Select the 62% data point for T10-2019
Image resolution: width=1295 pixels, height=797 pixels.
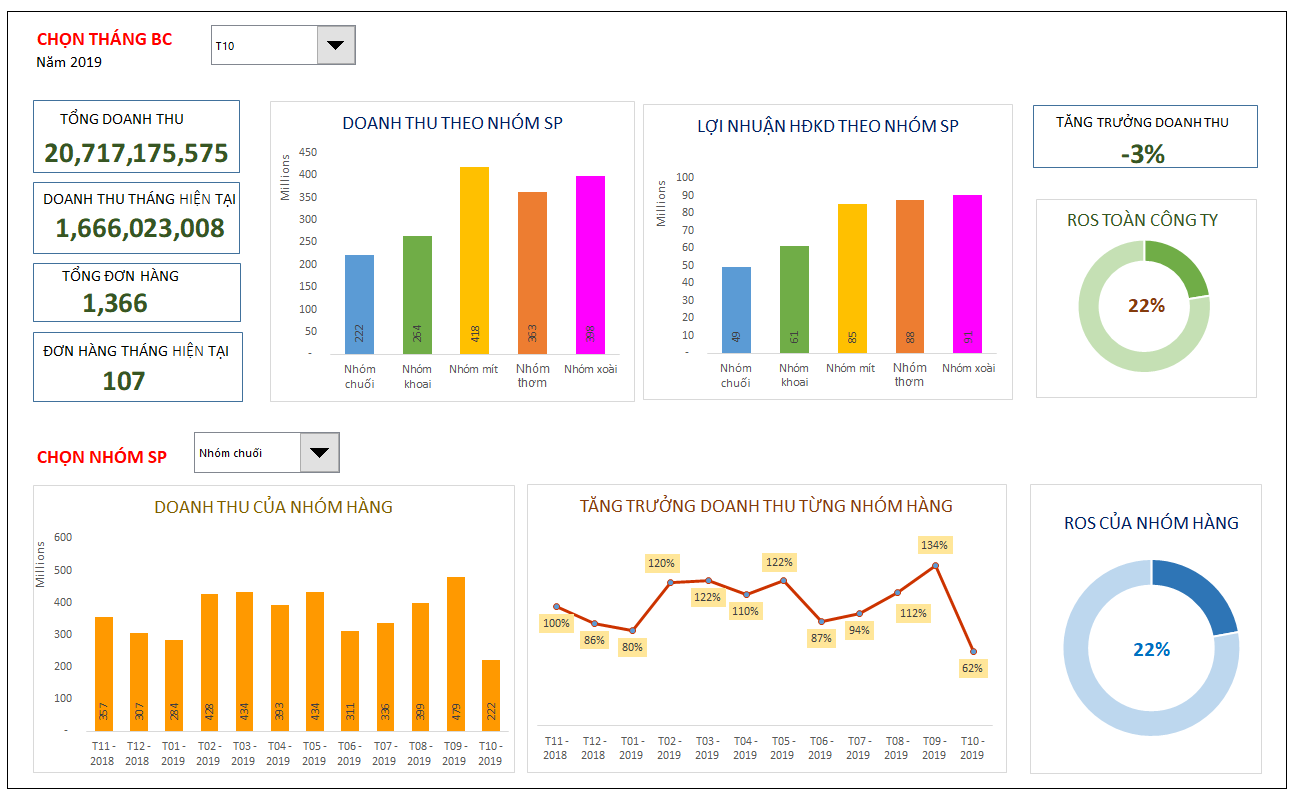tap(973, 652)
